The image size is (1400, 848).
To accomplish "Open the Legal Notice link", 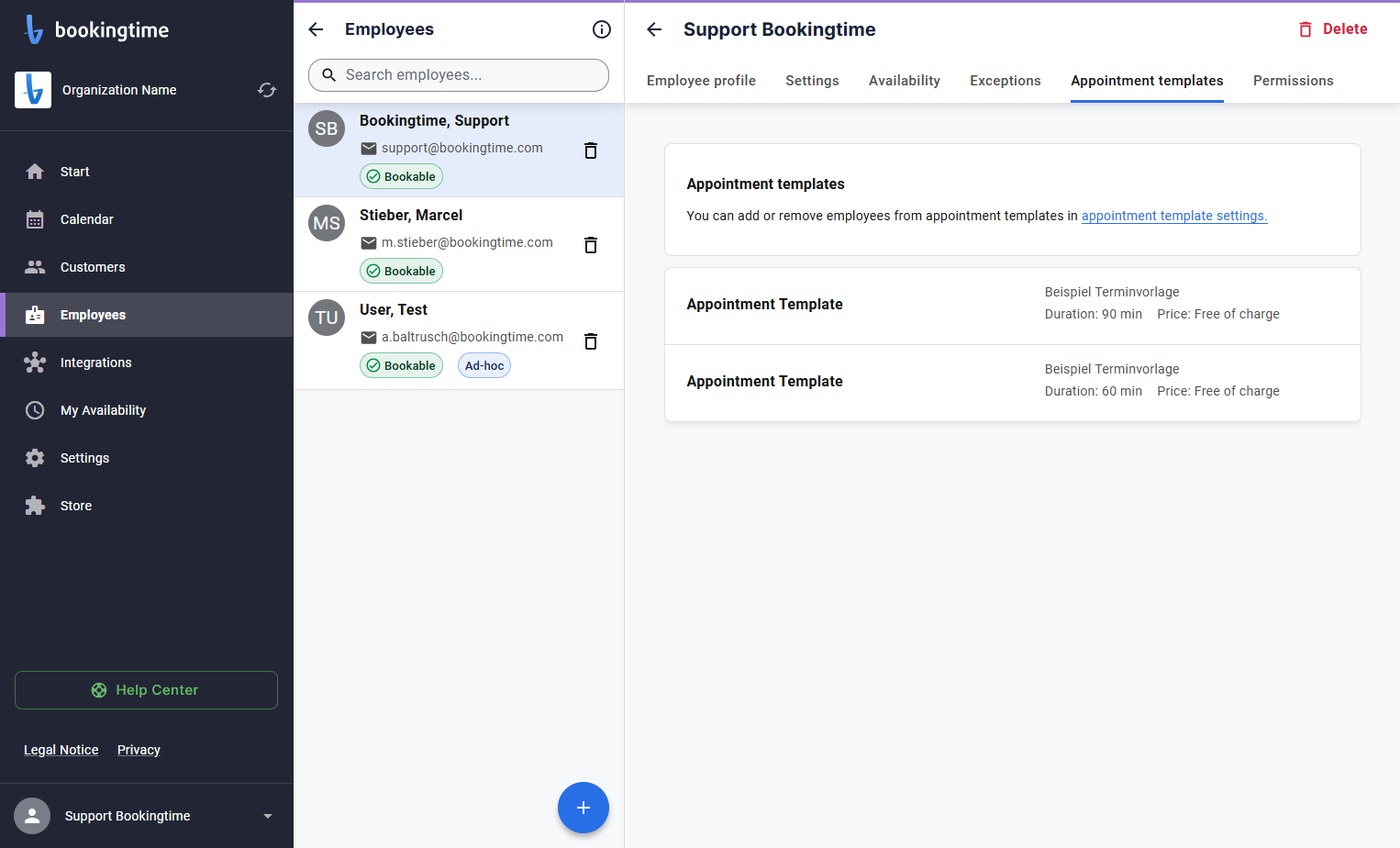I will (x=61, y=750).
